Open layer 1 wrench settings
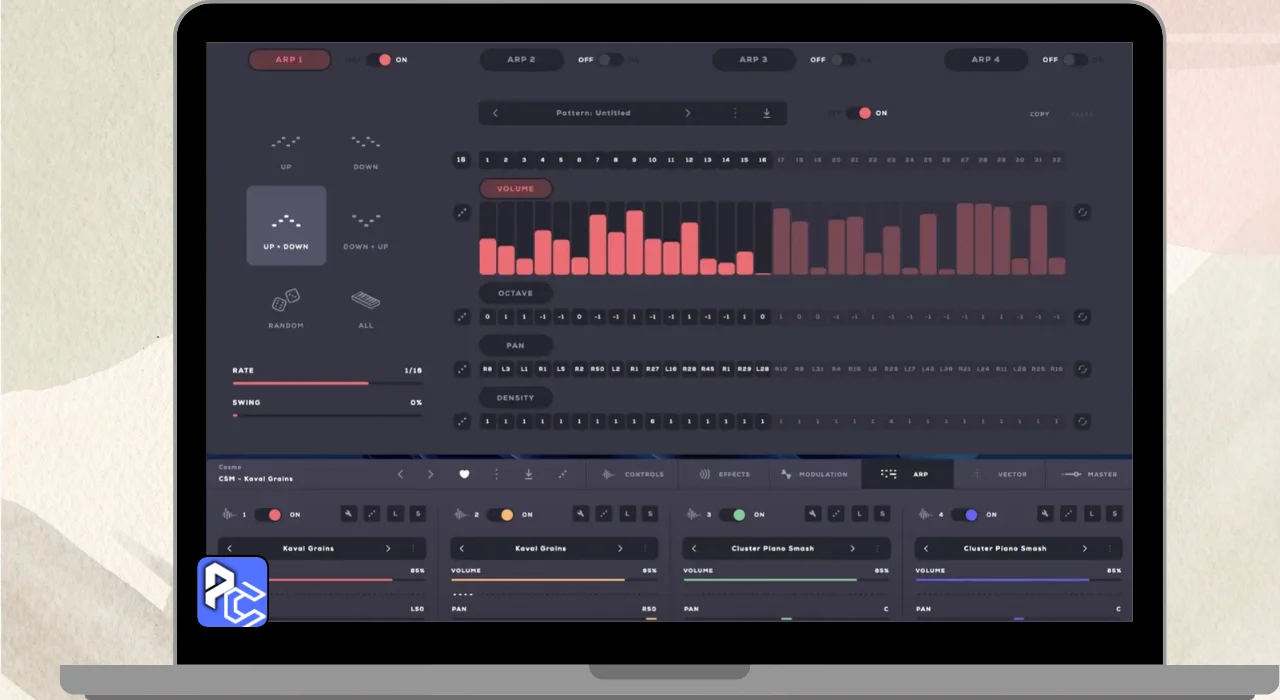 pos(349,514)
